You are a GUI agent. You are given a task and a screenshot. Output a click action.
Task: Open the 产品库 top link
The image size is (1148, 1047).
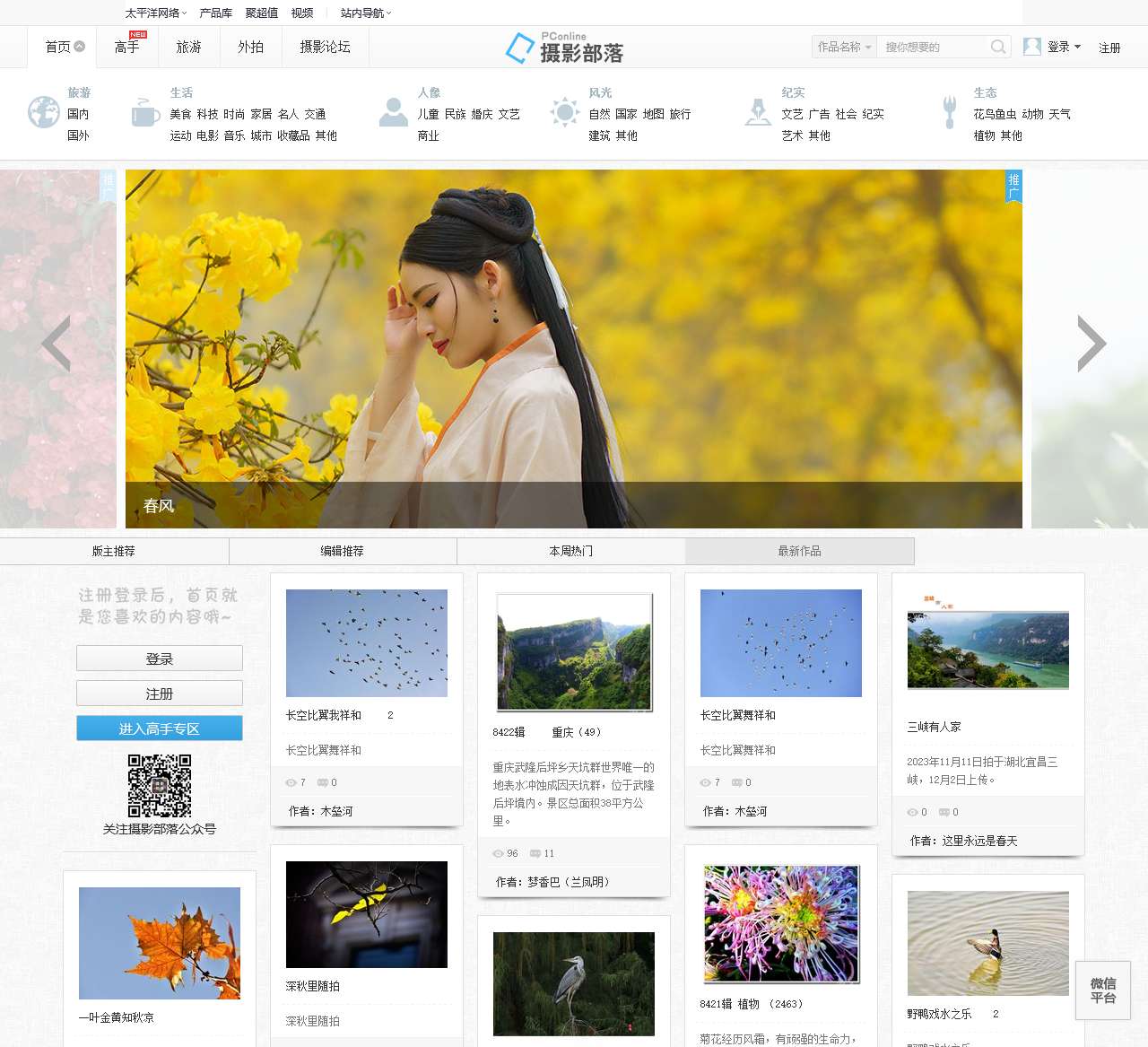[x=215, y=13]
